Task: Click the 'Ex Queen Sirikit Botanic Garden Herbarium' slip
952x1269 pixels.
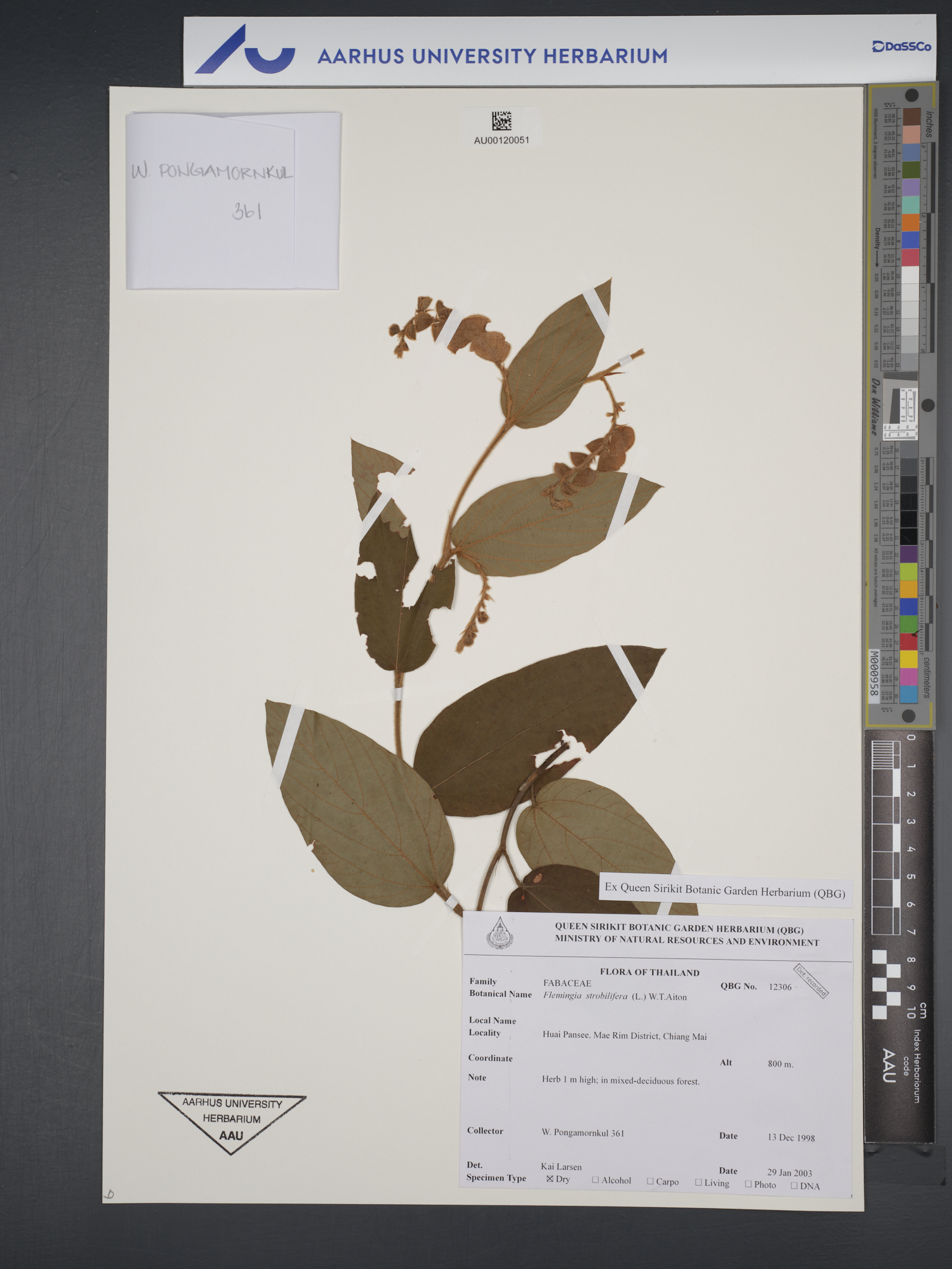Action: click(724, 890)
